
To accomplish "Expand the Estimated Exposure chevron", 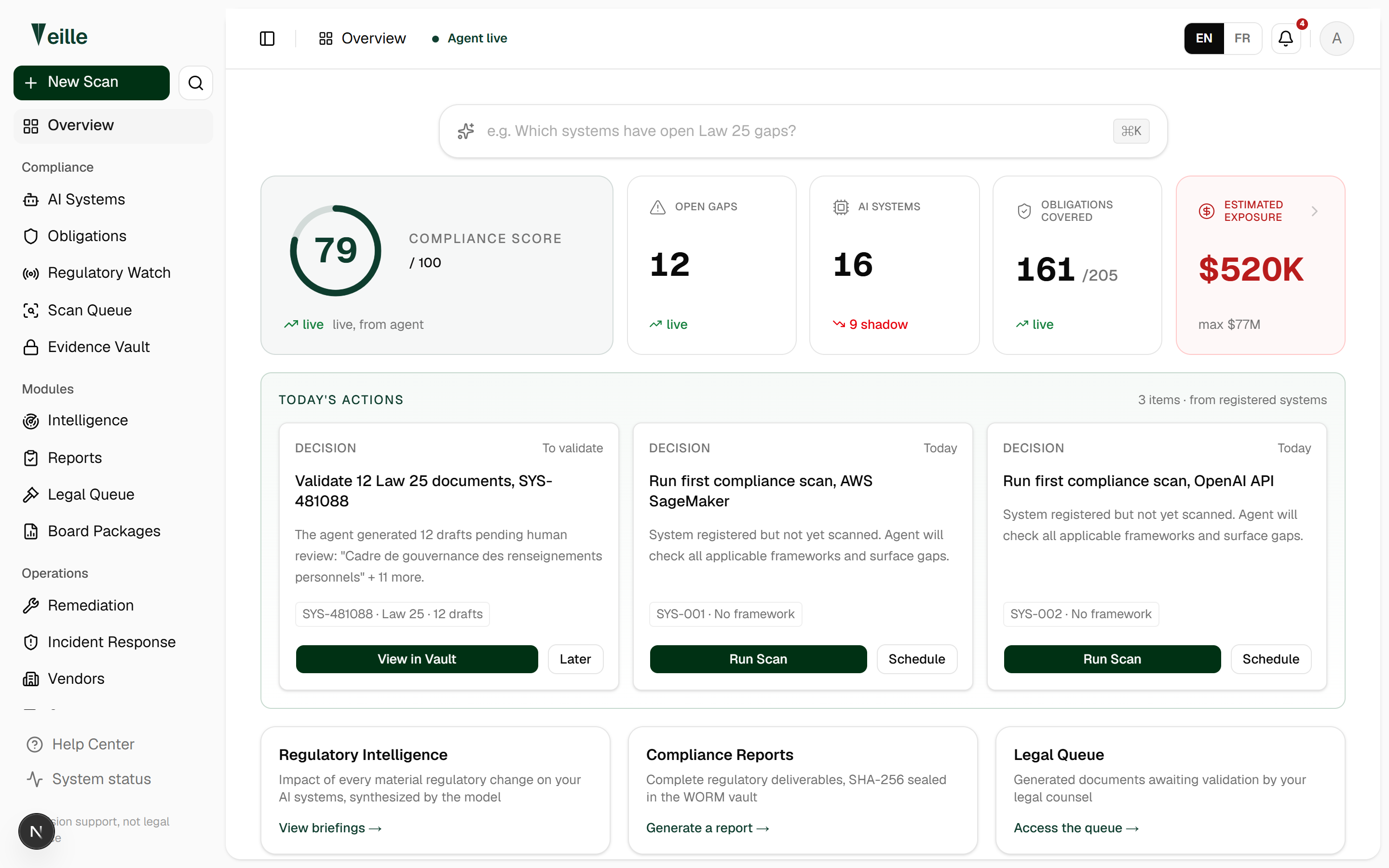I will (x=1314, y=211).
